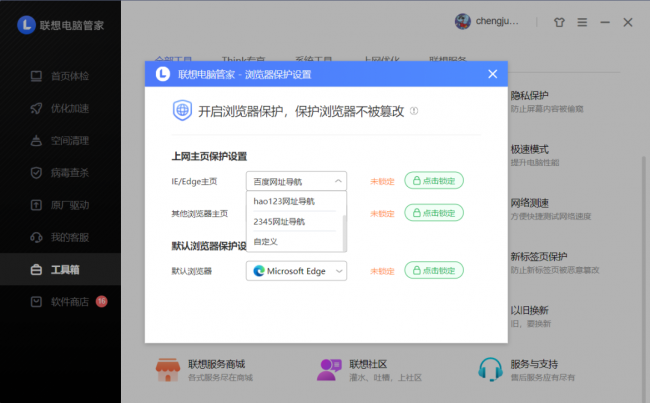Click the 软件商店 store icon

pos(36,301)
